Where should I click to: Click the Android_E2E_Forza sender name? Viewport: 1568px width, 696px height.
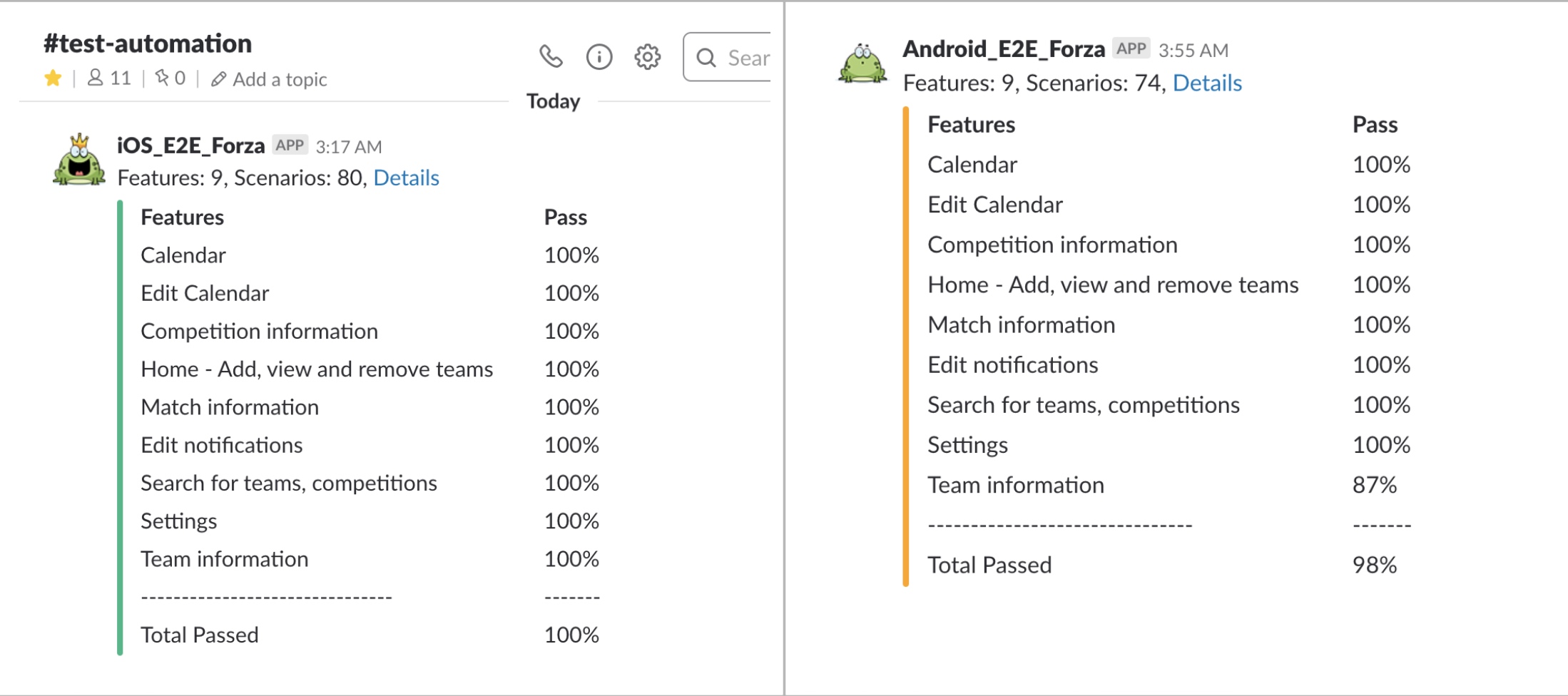[1004, 49]
